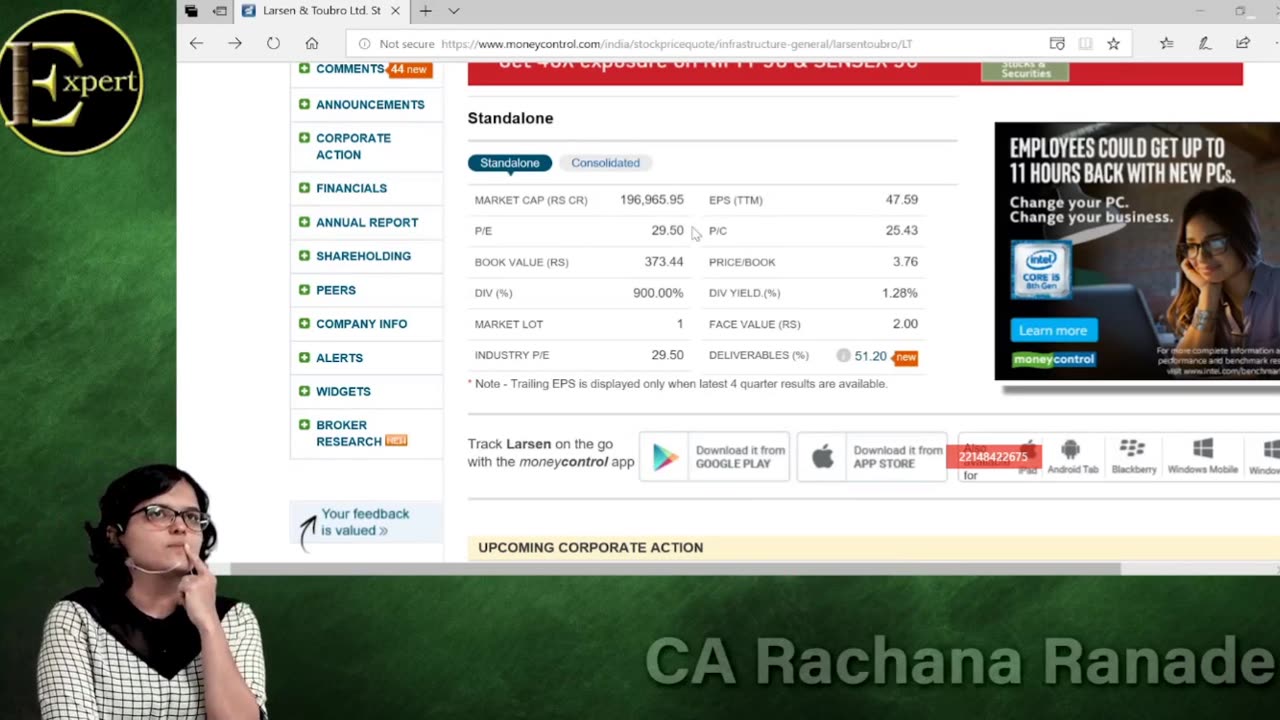Click the Div Yield value 1.28%
The width and height of the screenshot is (1280, 720).
click(900, 293)
